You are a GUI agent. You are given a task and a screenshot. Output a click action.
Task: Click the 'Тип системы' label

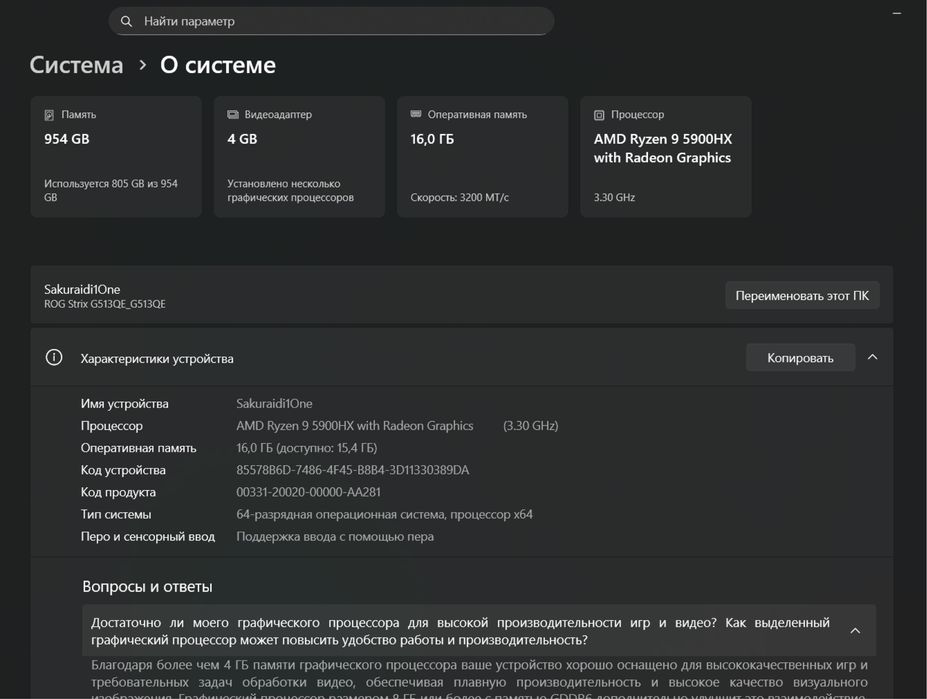116,514
